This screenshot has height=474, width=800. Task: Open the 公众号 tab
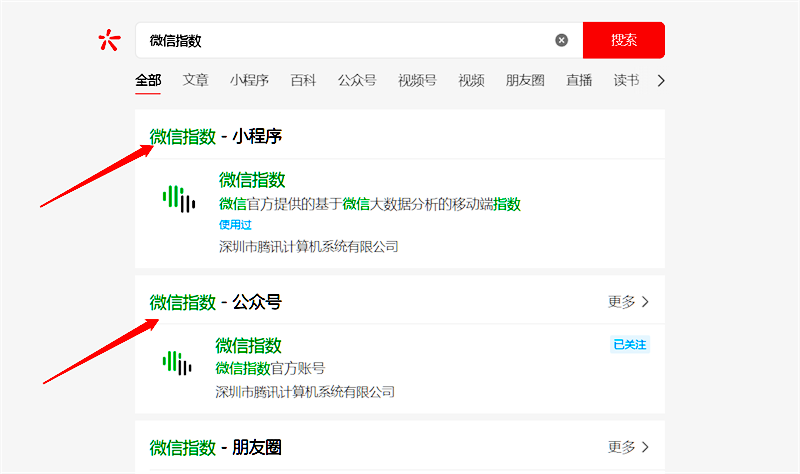[357, 80]
